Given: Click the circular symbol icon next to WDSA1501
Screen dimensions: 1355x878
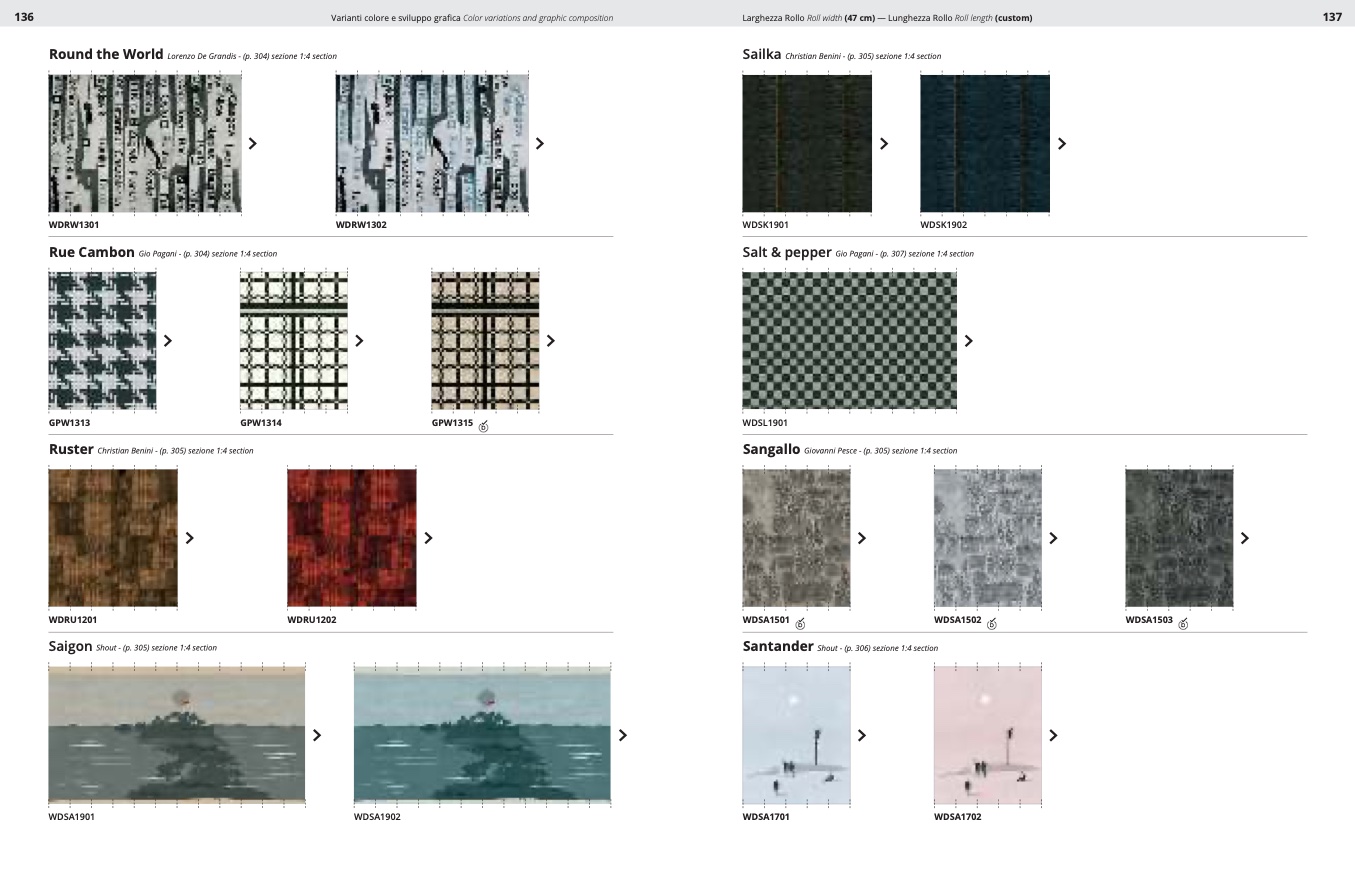Looking at the screenshot, I should [x=800, y=624].
